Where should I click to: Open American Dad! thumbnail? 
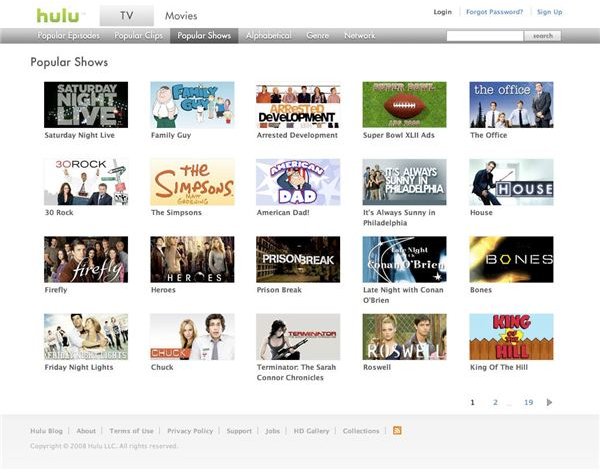pyautogui.click(x=298, y=182)
